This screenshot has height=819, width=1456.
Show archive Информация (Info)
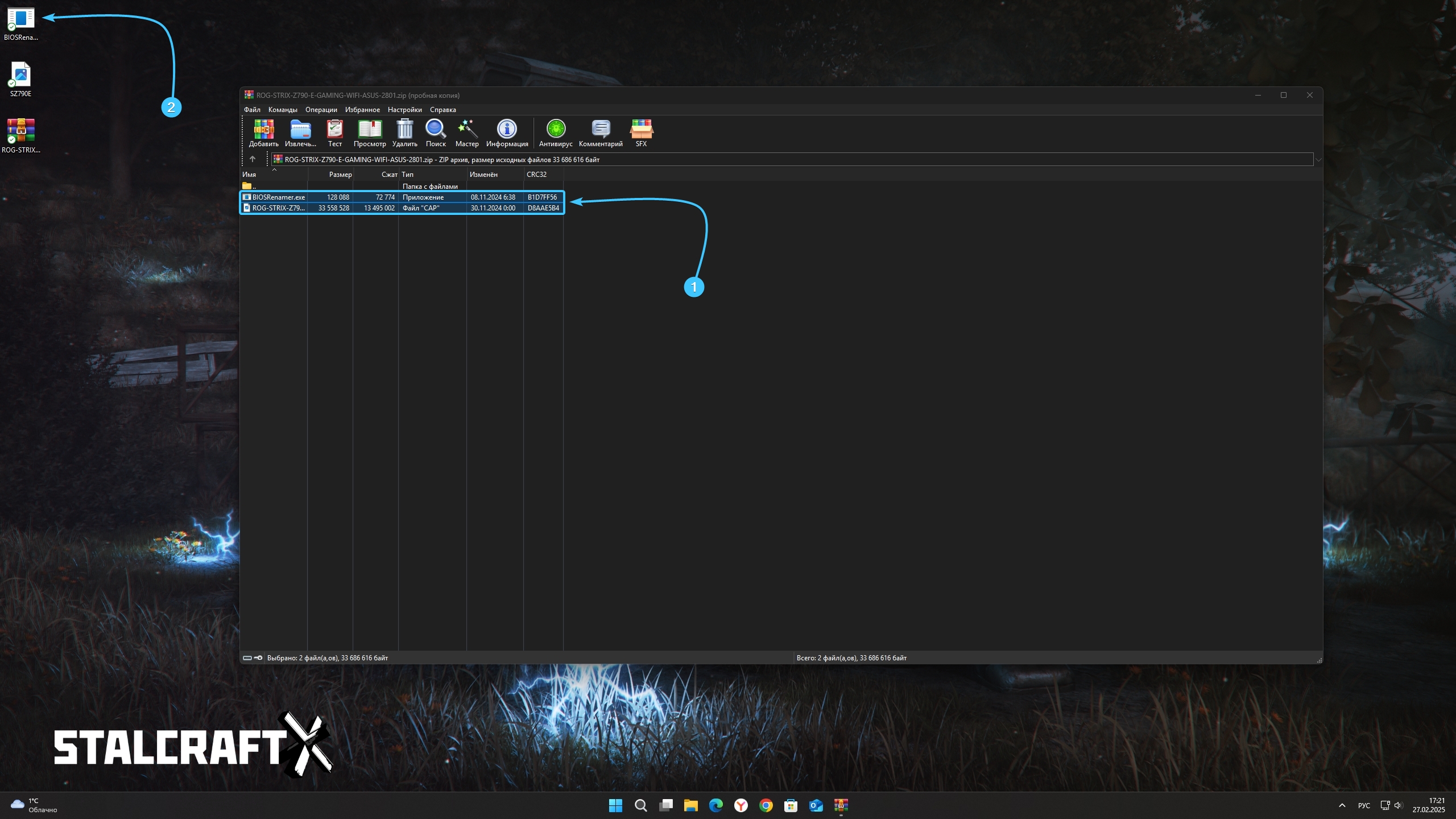(507, 133)
